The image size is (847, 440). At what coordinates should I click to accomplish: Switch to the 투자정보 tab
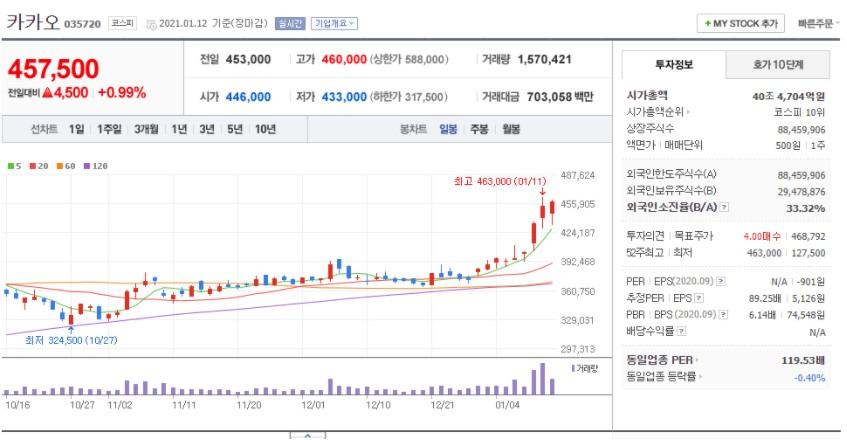pyautogui.click(x=674, y=65)
